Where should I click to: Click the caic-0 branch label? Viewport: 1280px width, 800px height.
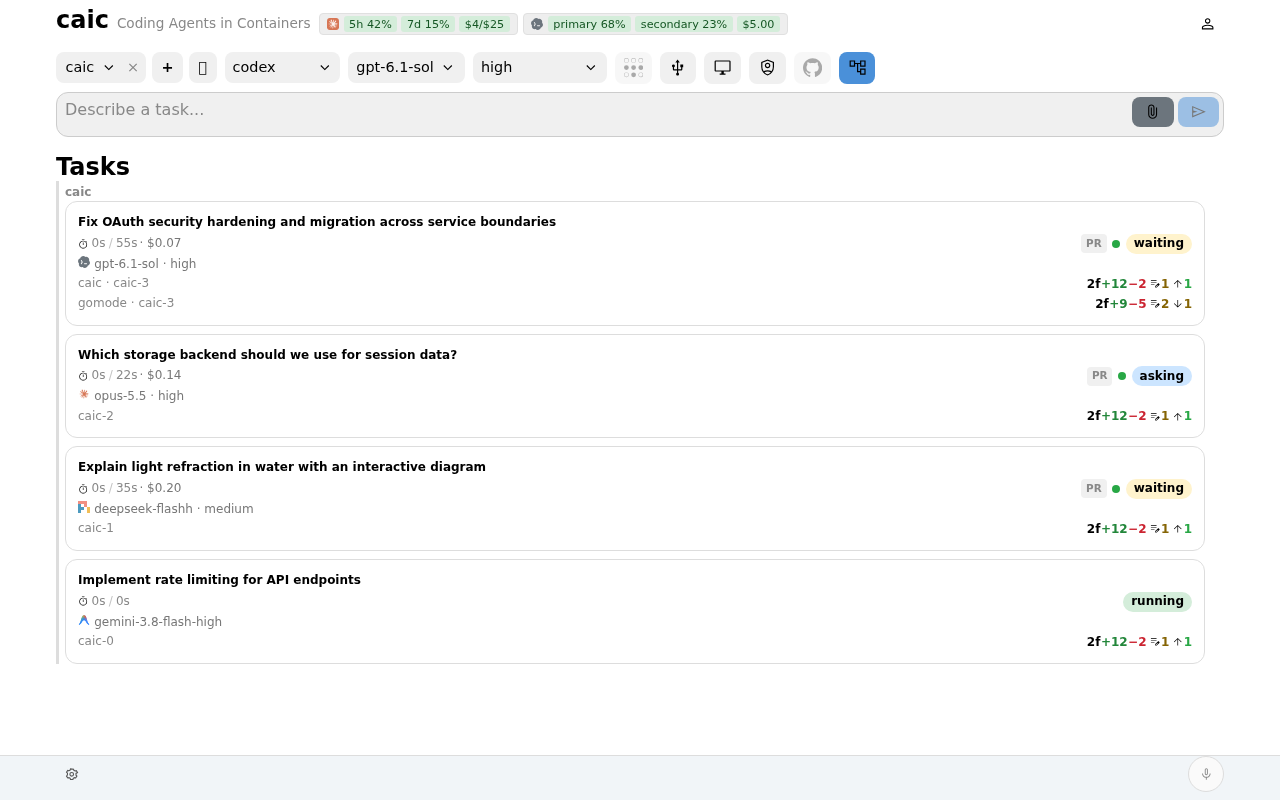pos(96,641)
